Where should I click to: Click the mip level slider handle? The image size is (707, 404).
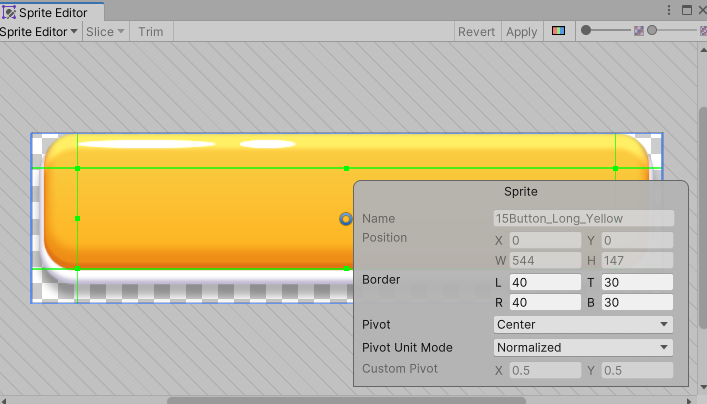pos(652,30)
